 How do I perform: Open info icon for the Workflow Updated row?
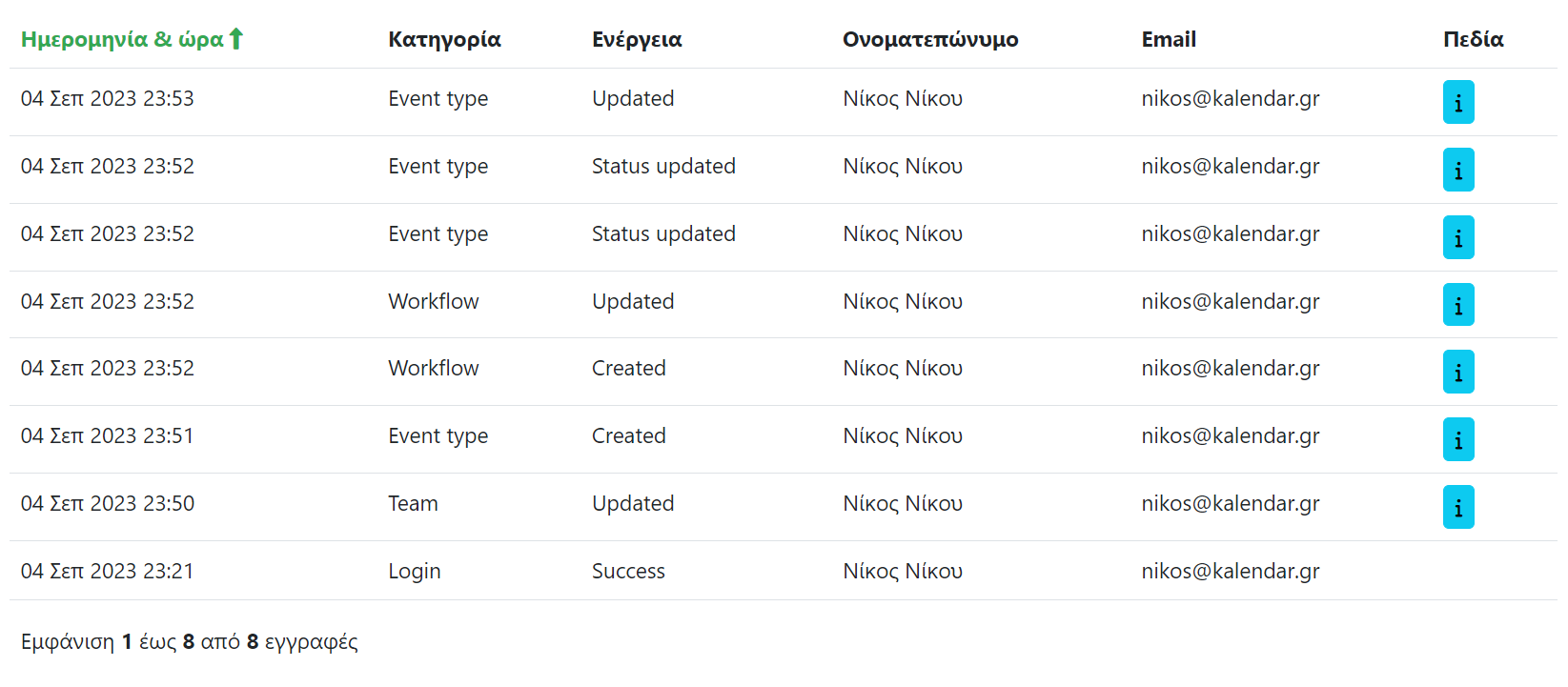1457,305
